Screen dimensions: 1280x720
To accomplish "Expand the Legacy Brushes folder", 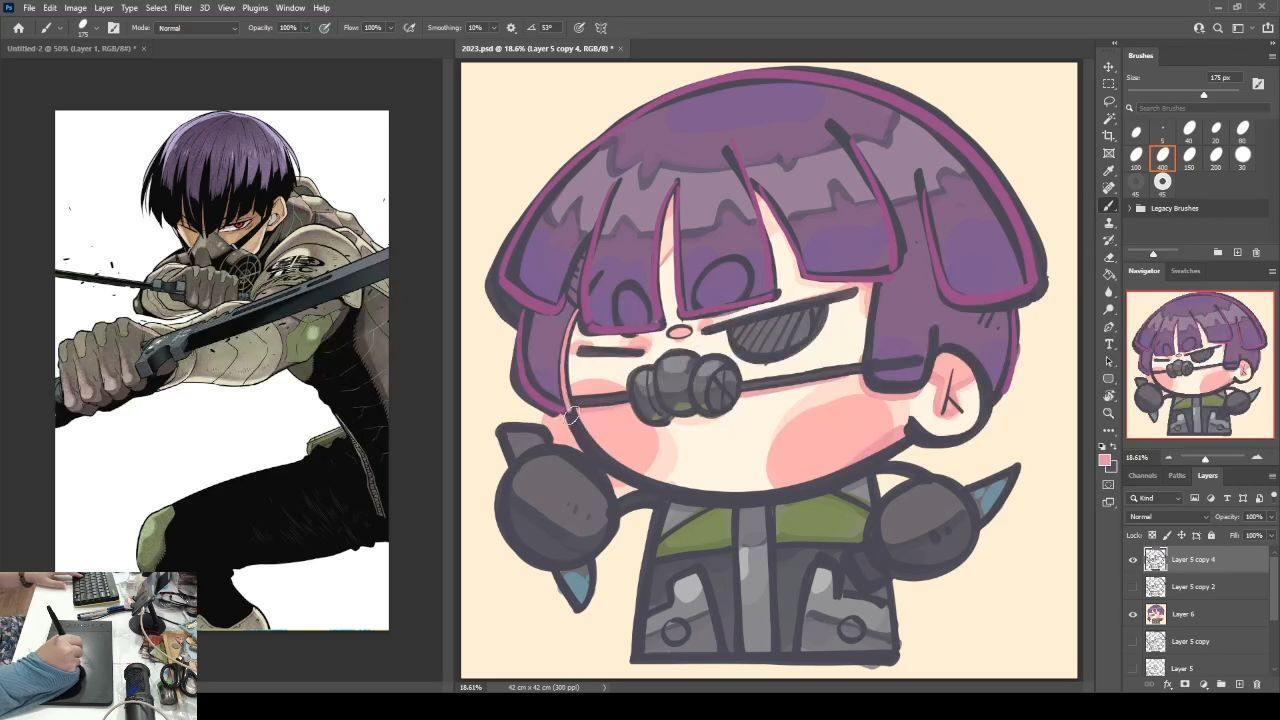I will 1130,208.
